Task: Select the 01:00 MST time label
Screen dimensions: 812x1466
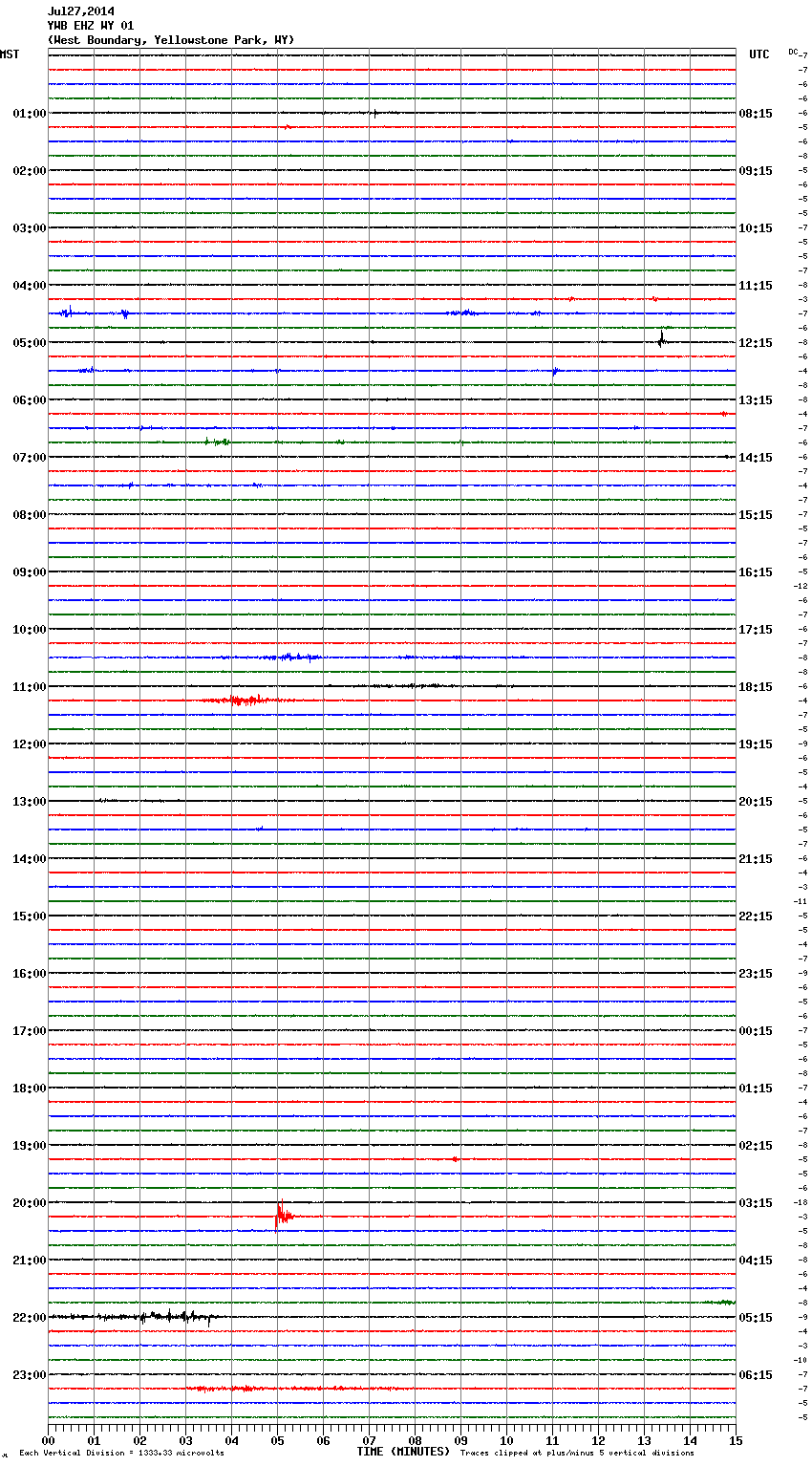Action: pyautogui.click(x=30, y=114)
